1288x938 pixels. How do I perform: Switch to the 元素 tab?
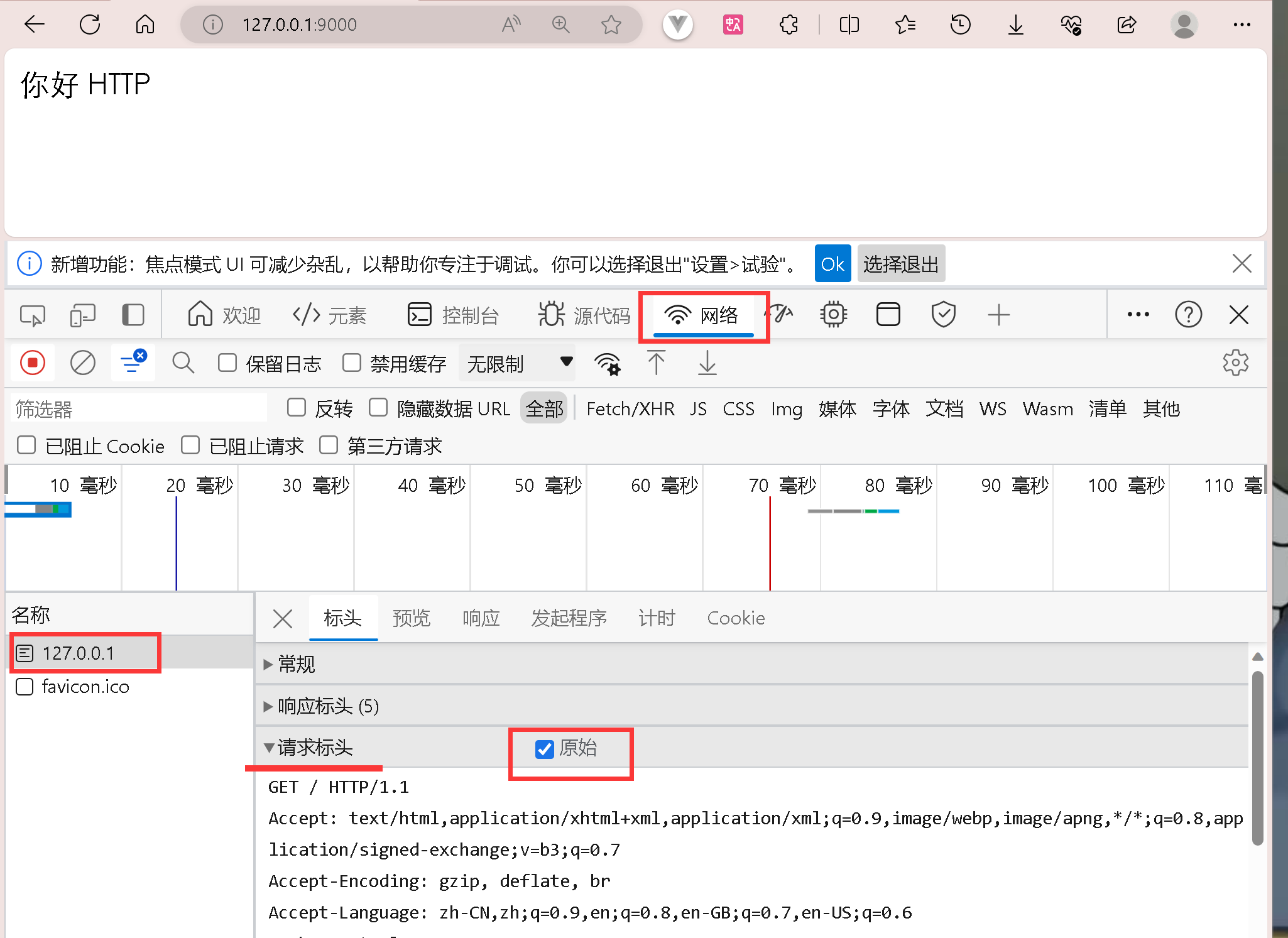[330, 315]
